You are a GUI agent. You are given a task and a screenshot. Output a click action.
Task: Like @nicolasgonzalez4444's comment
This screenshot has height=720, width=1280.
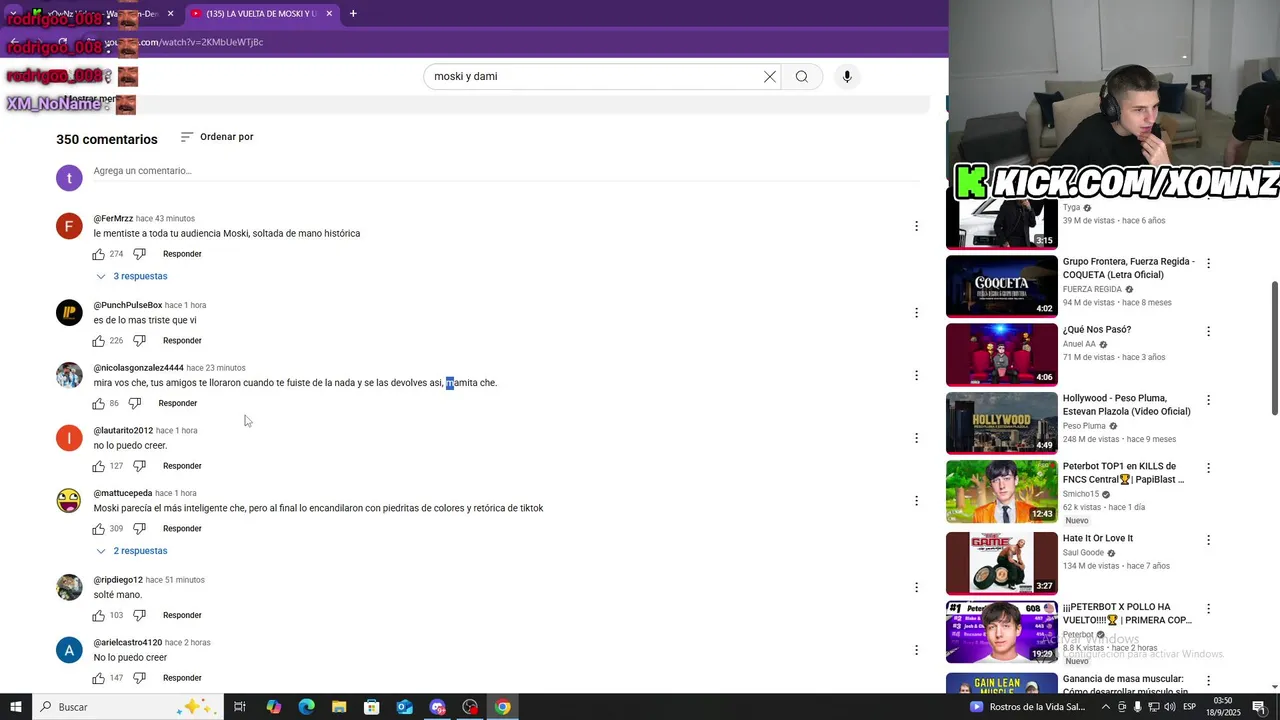click(98, 404)
